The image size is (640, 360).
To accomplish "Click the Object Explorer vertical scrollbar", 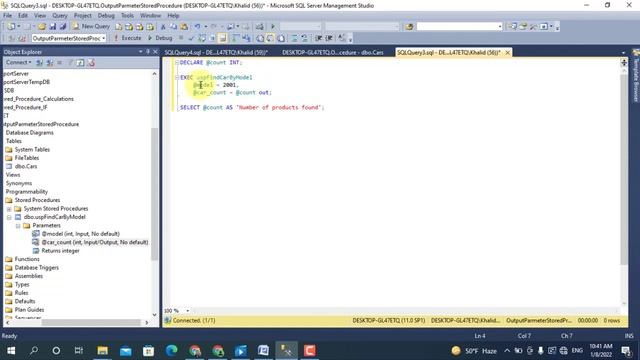I will point(154,194).
